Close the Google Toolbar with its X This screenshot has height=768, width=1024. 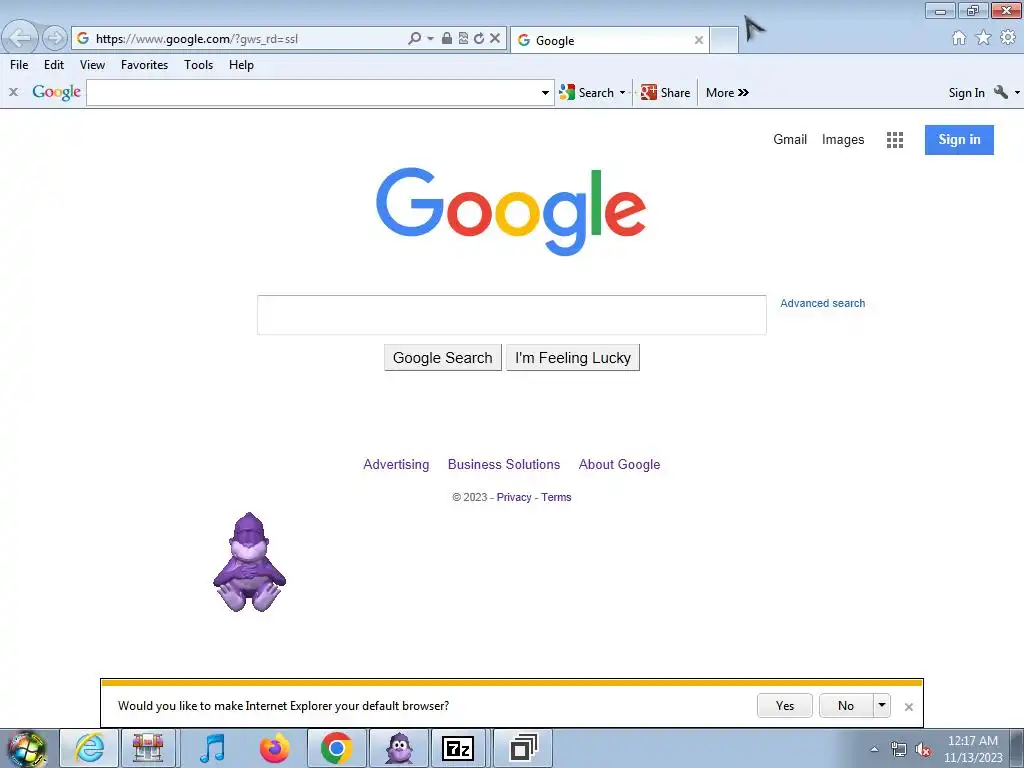click(x=13, y=92)
